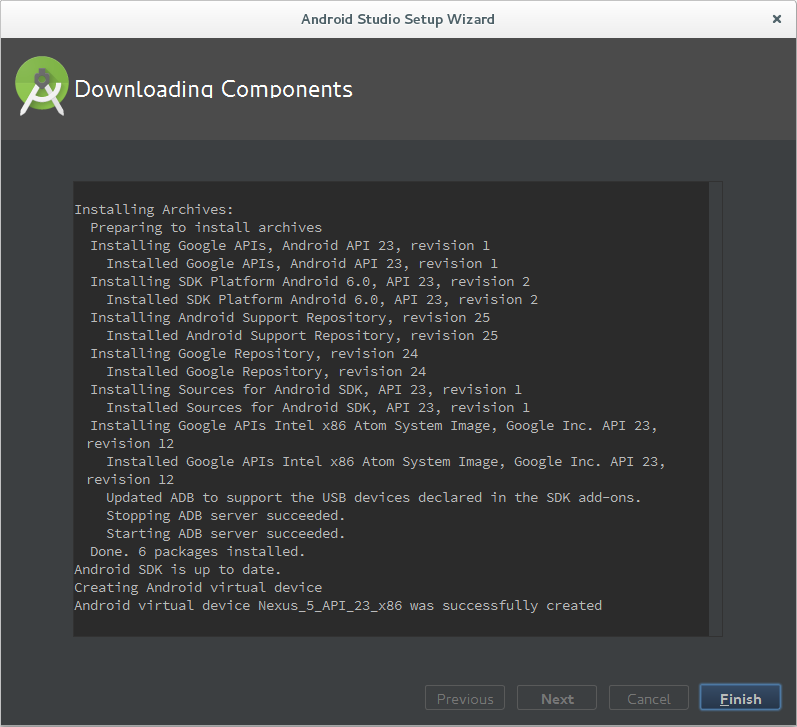
Task: Click 'Installing Android Support Repository, revision 25' line
Action: click(x=290, y=318)
